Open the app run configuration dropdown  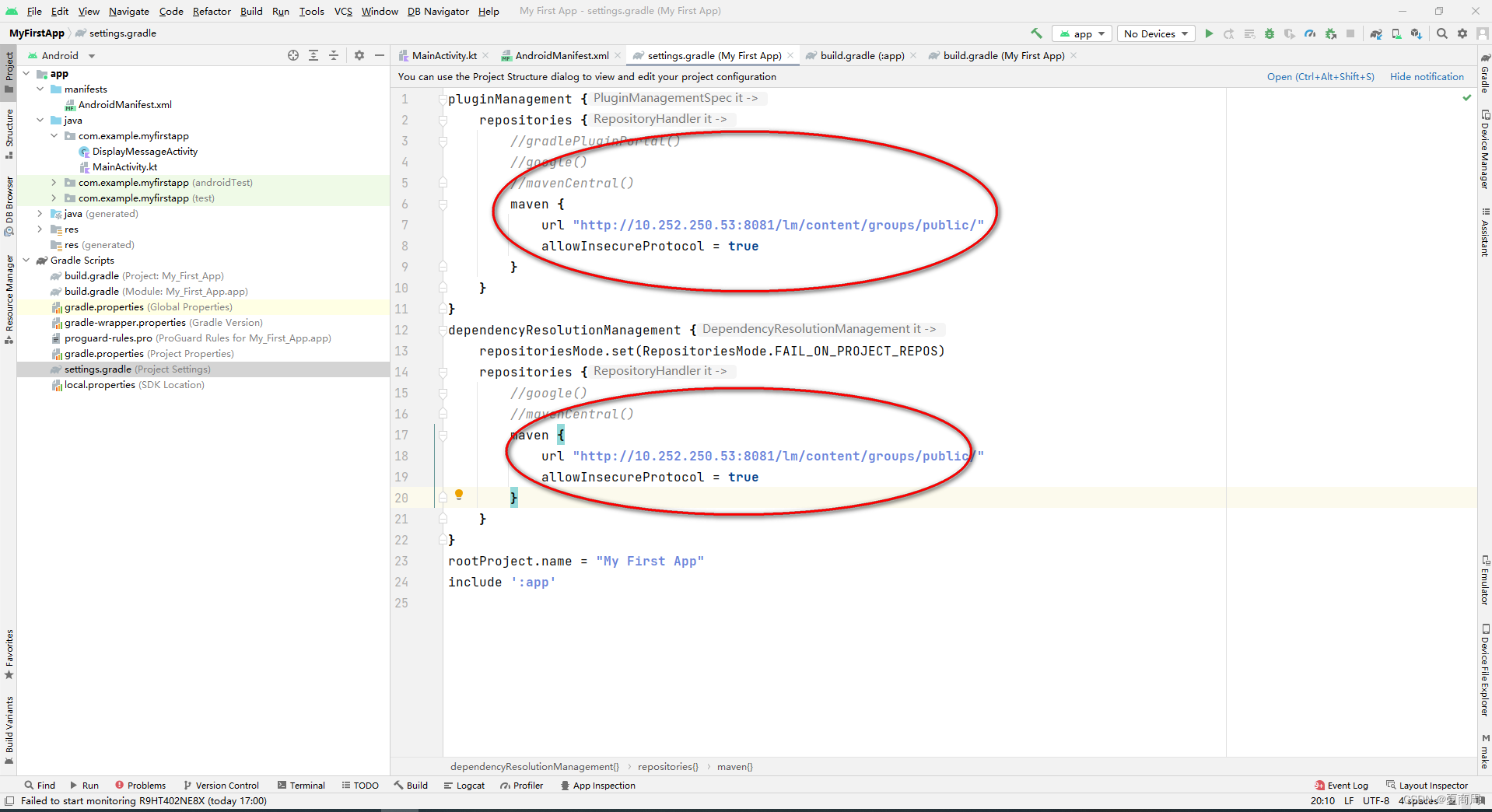[1081, 33]
